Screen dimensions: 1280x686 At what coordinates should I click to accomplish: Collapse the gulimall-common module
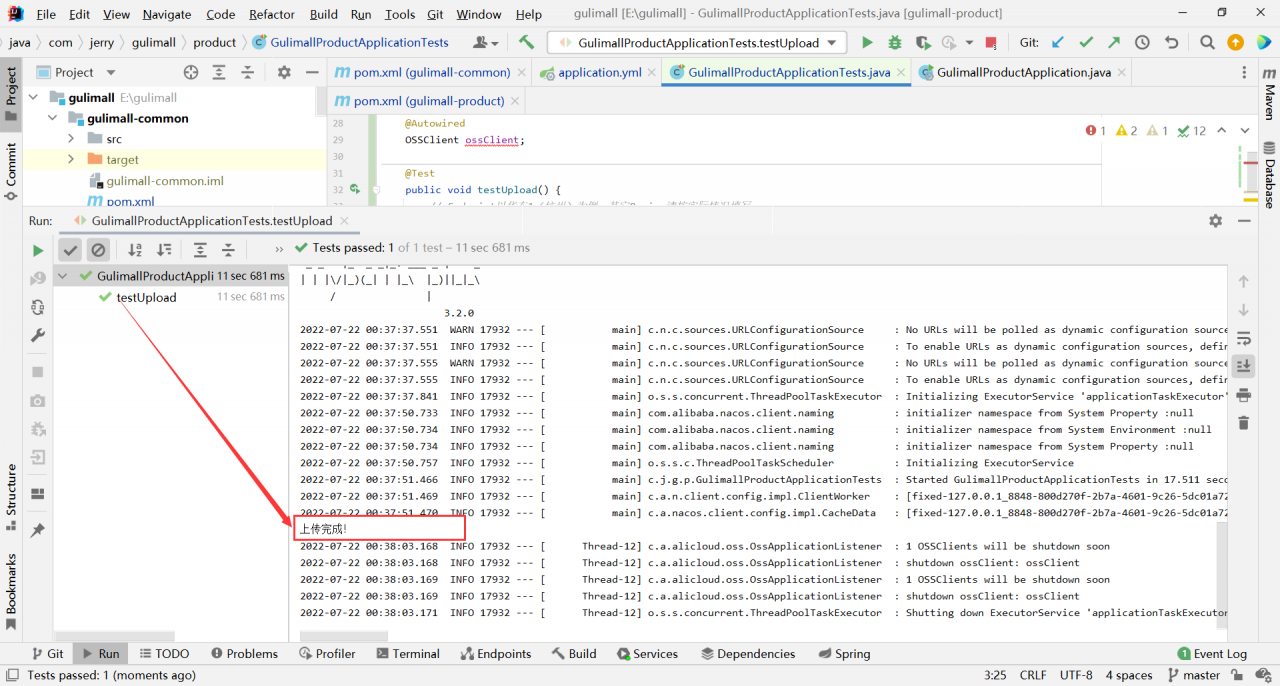coord(52,118)
